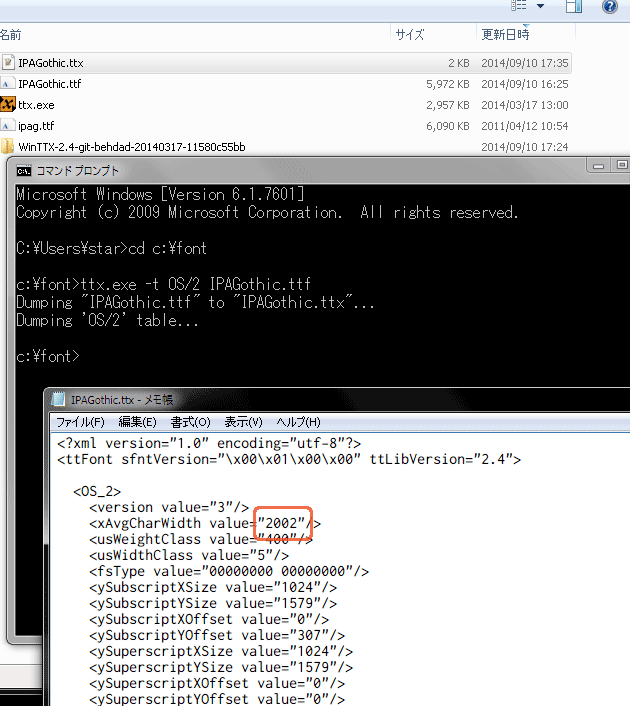Open the view options dropdown arrow
This screenshot has width=630, height=706.
tap(540, 6)
